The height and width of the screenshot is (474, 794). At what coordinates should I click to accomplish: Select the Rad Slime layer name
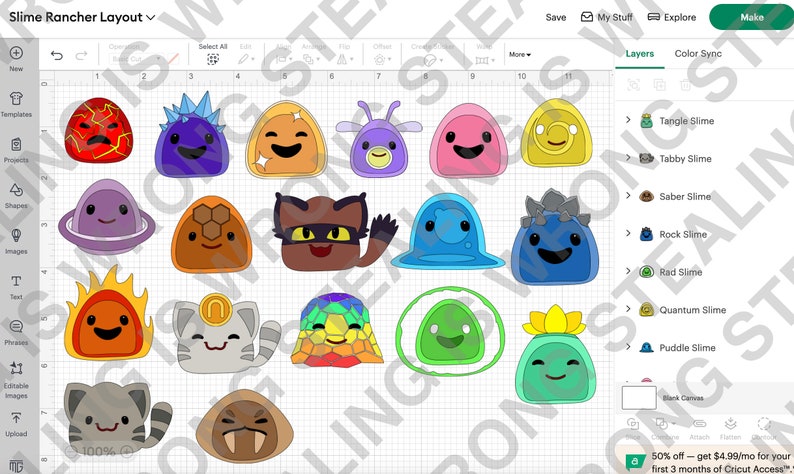point(681,272)
